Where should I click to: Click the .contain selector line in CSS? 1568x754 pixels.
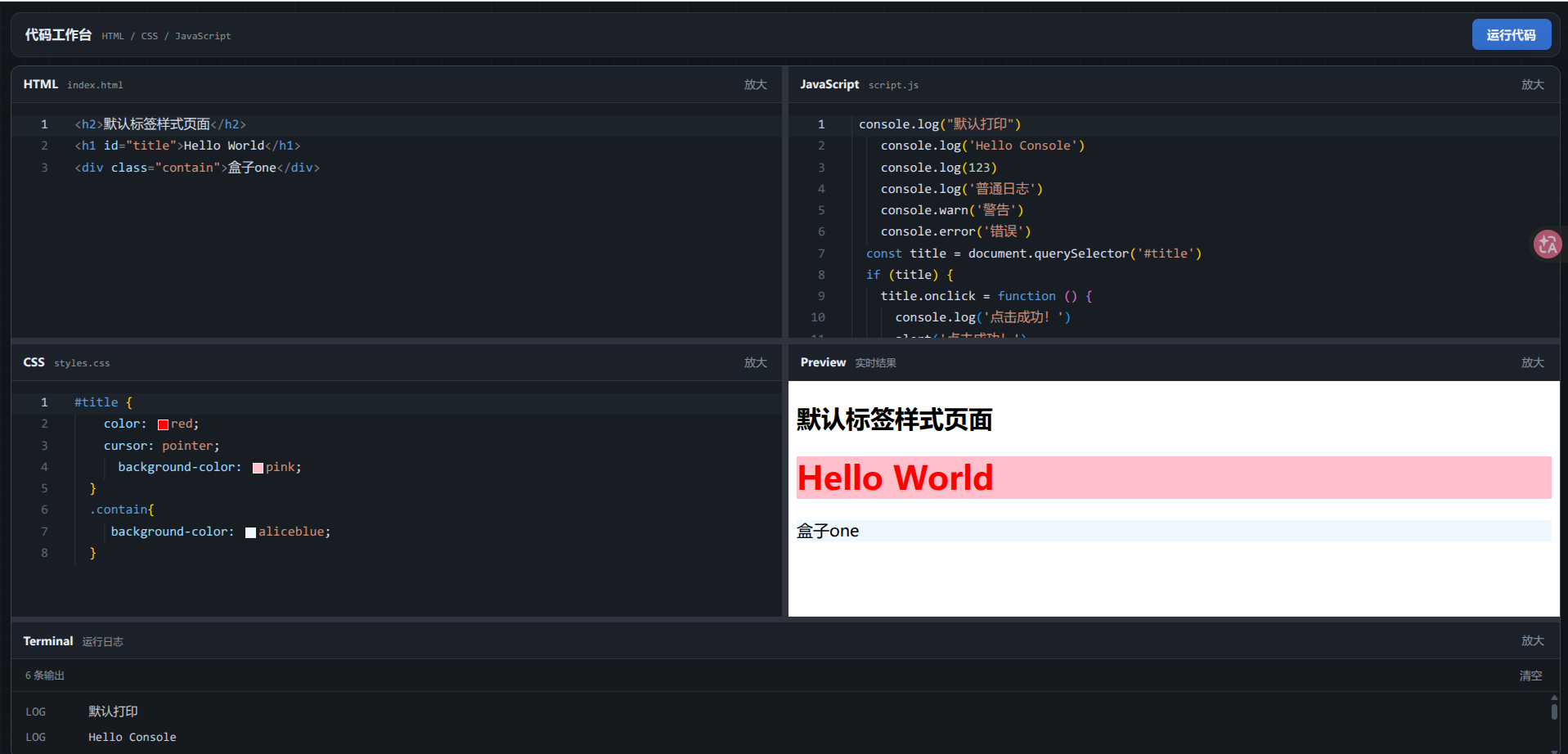122,509
